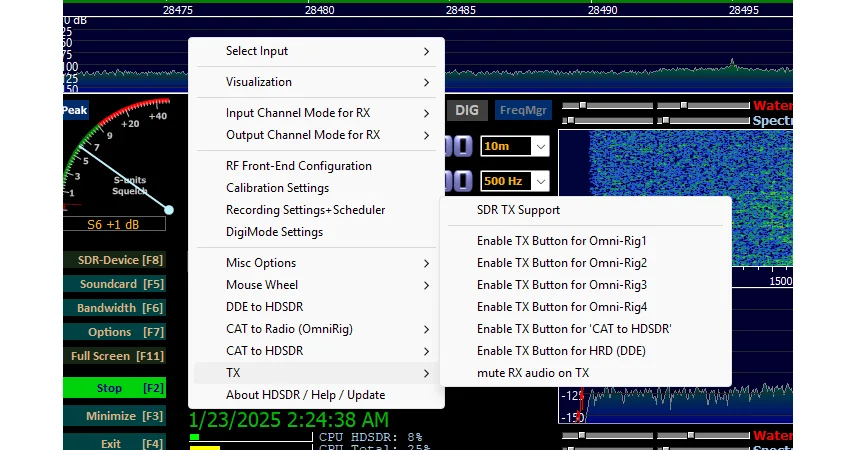Image resolution: width=856 pixels, height=450 pixels.
Task: Open the Visualization submenu
Action: 316,82
